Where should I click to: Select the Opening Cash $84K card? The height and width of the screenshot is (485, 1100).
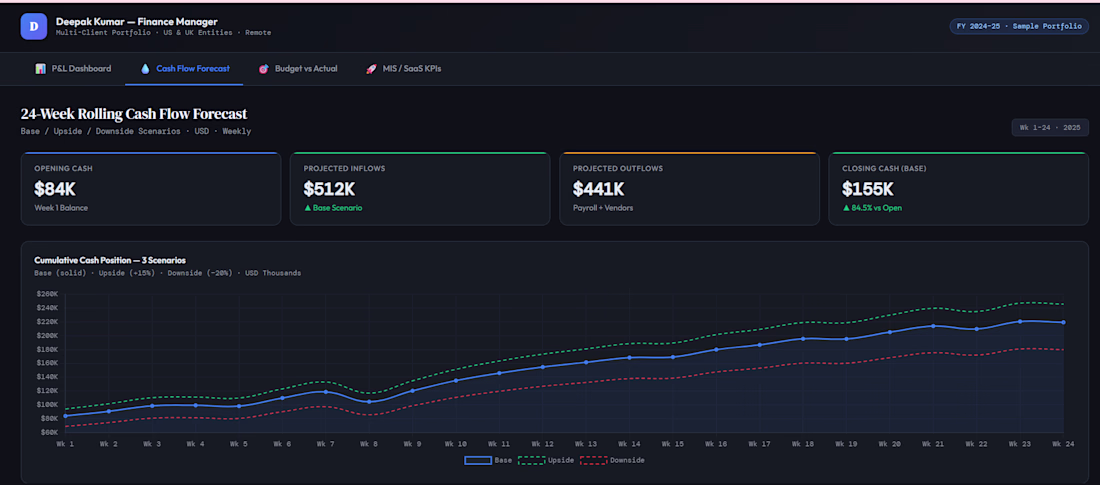(x=151, y=189)
